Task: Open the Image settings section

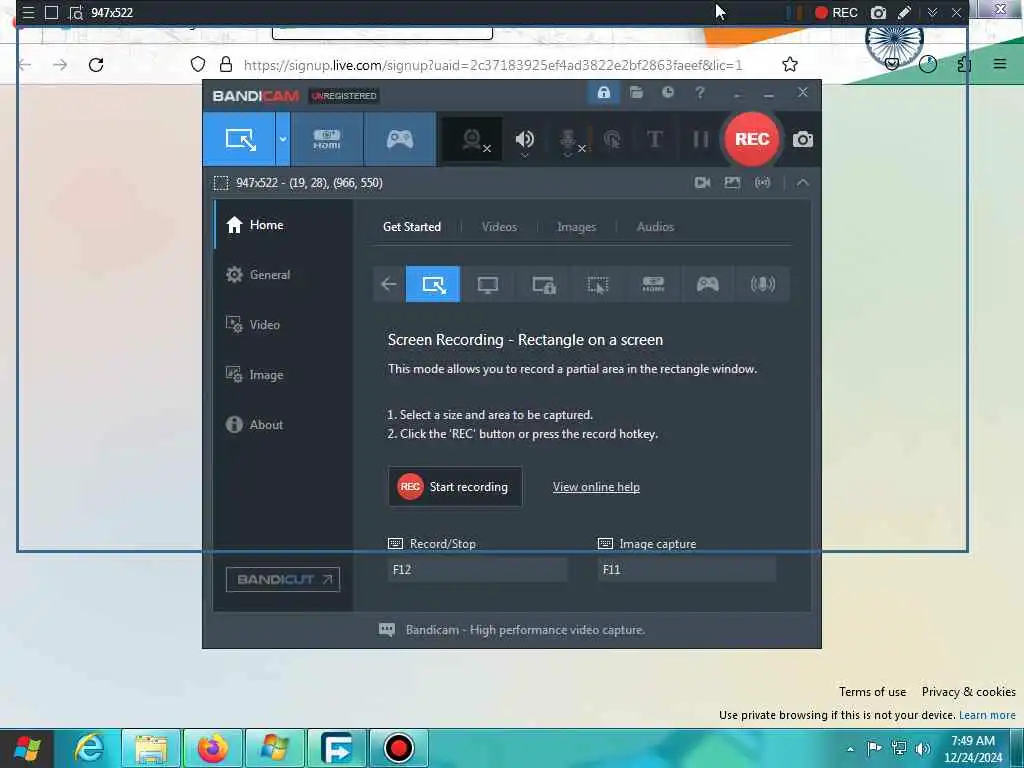Action: coord(283,375)
